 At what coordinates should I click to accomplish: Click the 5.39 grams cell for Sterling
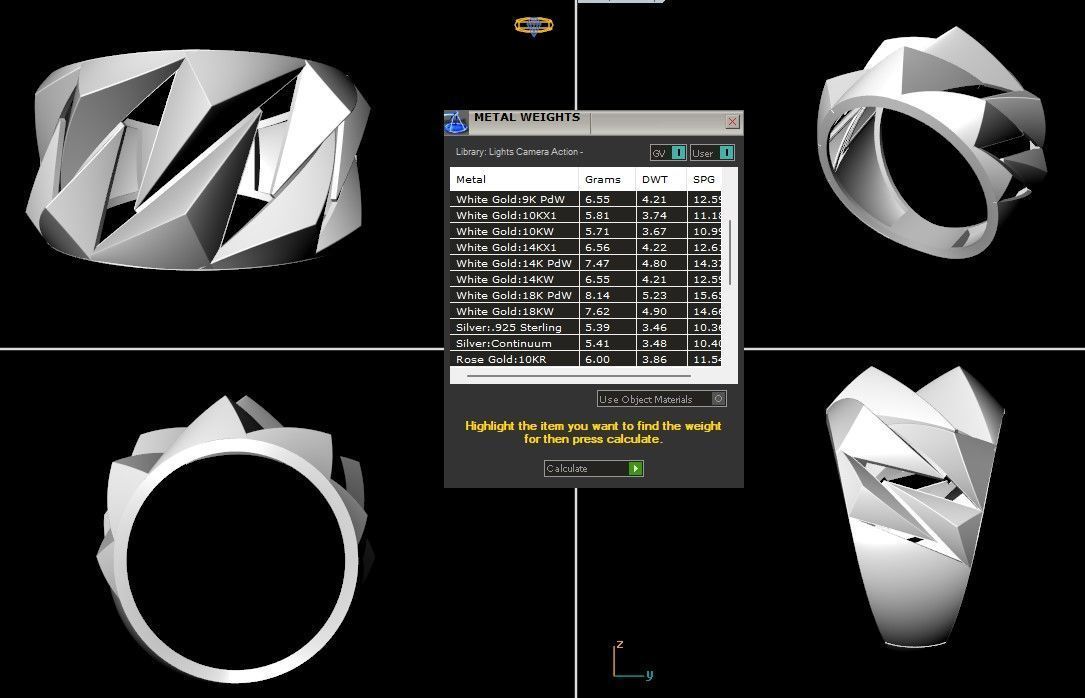click(607, 327)
